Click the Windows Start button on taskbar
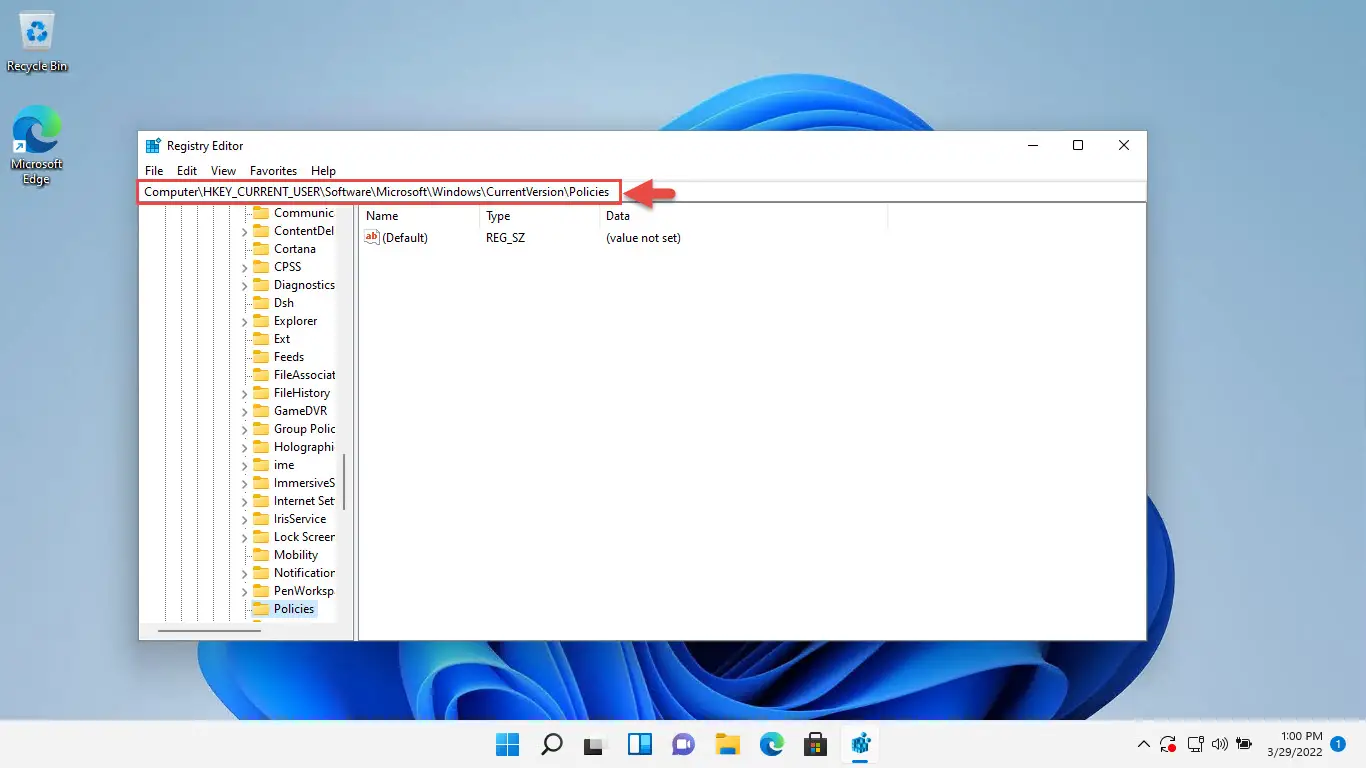Viewport: 1366px width, 768px height. 508,744
